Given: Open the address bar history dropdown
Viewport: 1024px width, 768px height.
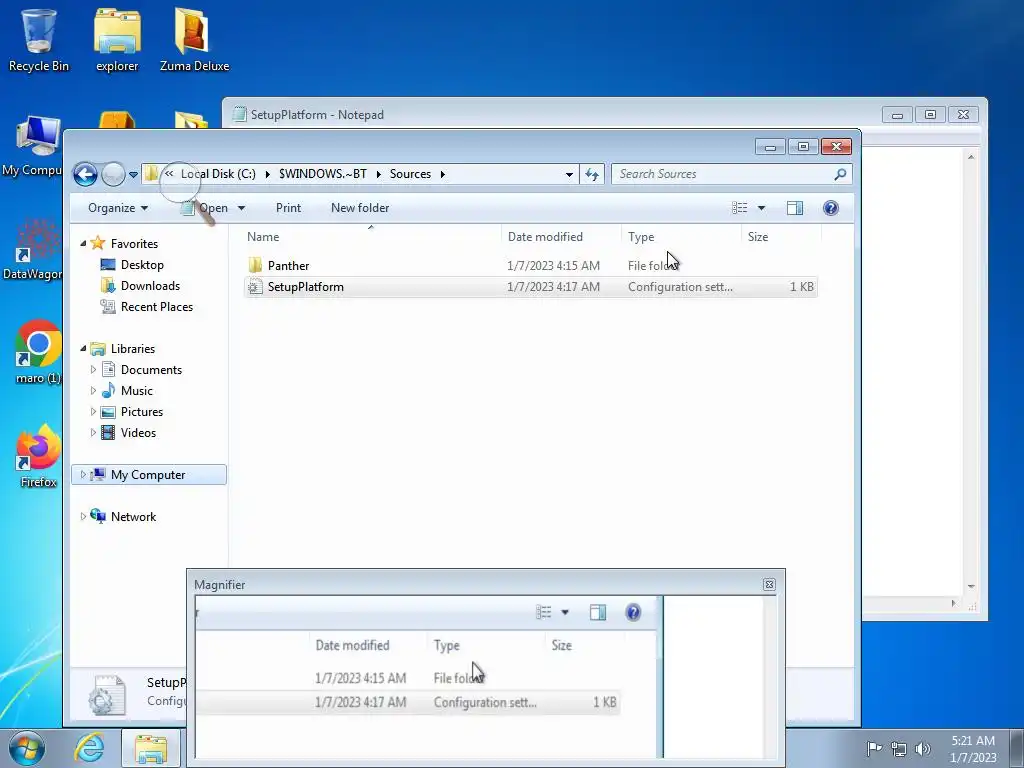Looking at the screenshot, I should click(x=569, y=174).
